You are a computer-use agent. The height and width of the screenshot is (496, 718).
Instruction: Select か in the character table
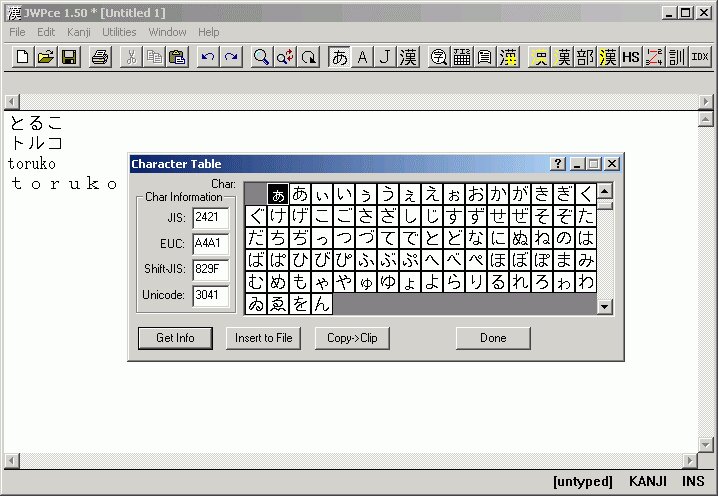coord(498,194)
